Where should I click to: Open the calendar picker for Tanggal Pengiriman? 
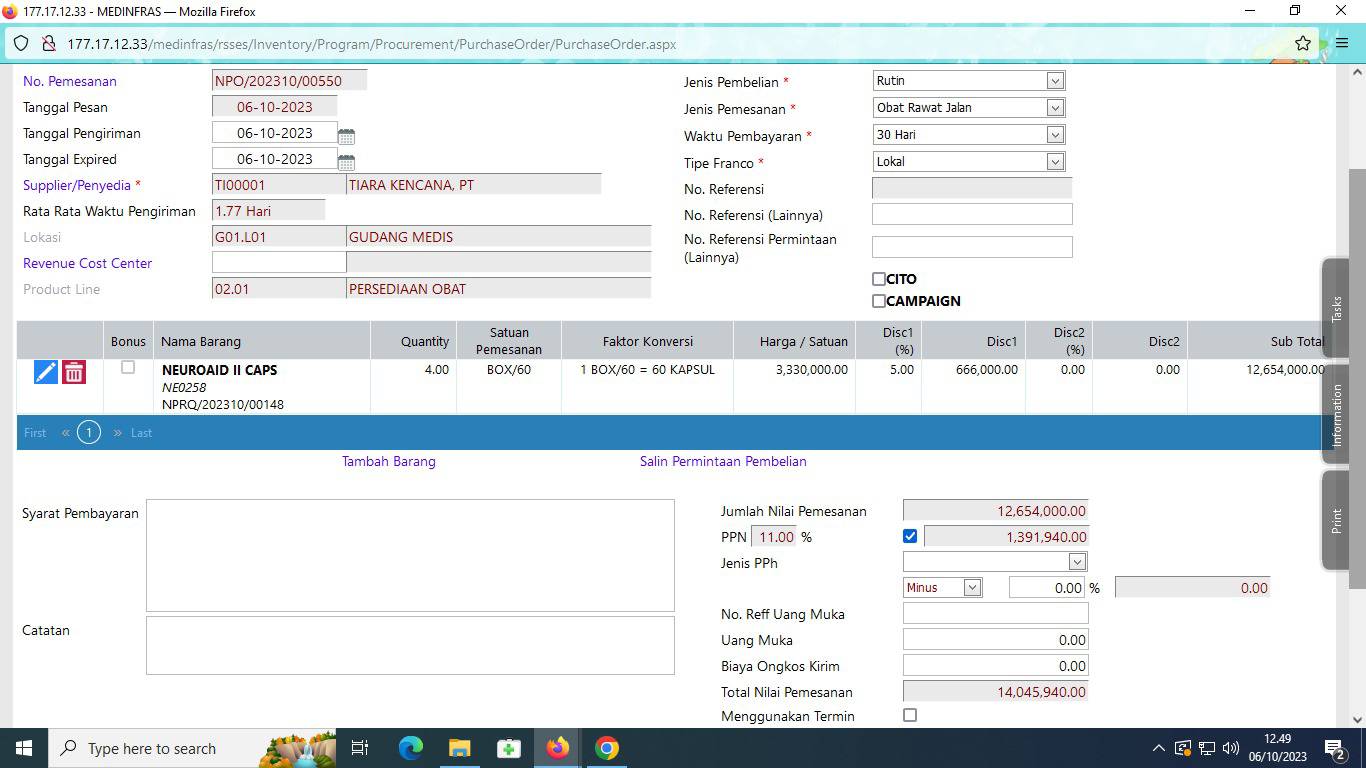347,136
